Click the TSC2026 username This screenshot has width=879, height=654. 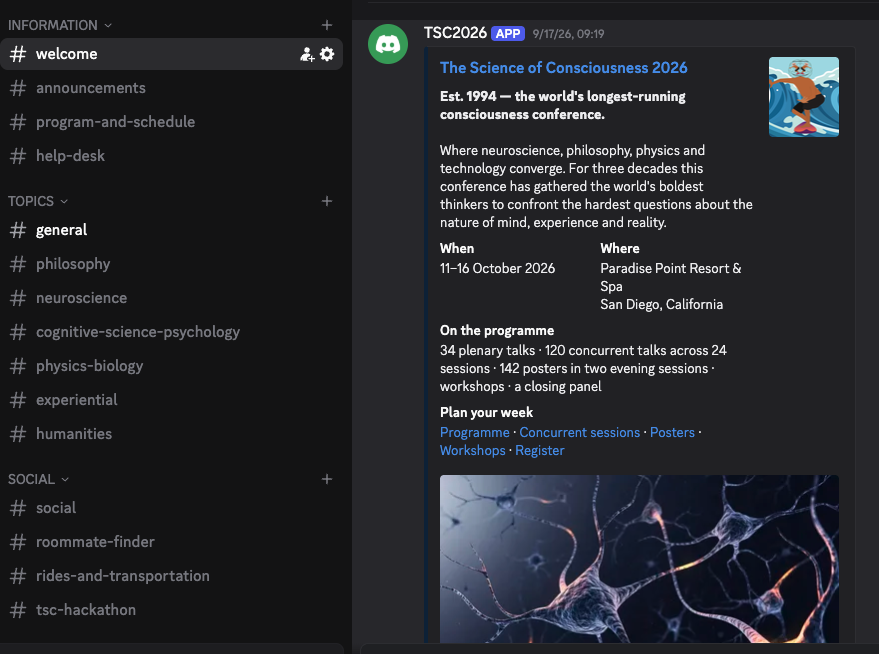455,33
